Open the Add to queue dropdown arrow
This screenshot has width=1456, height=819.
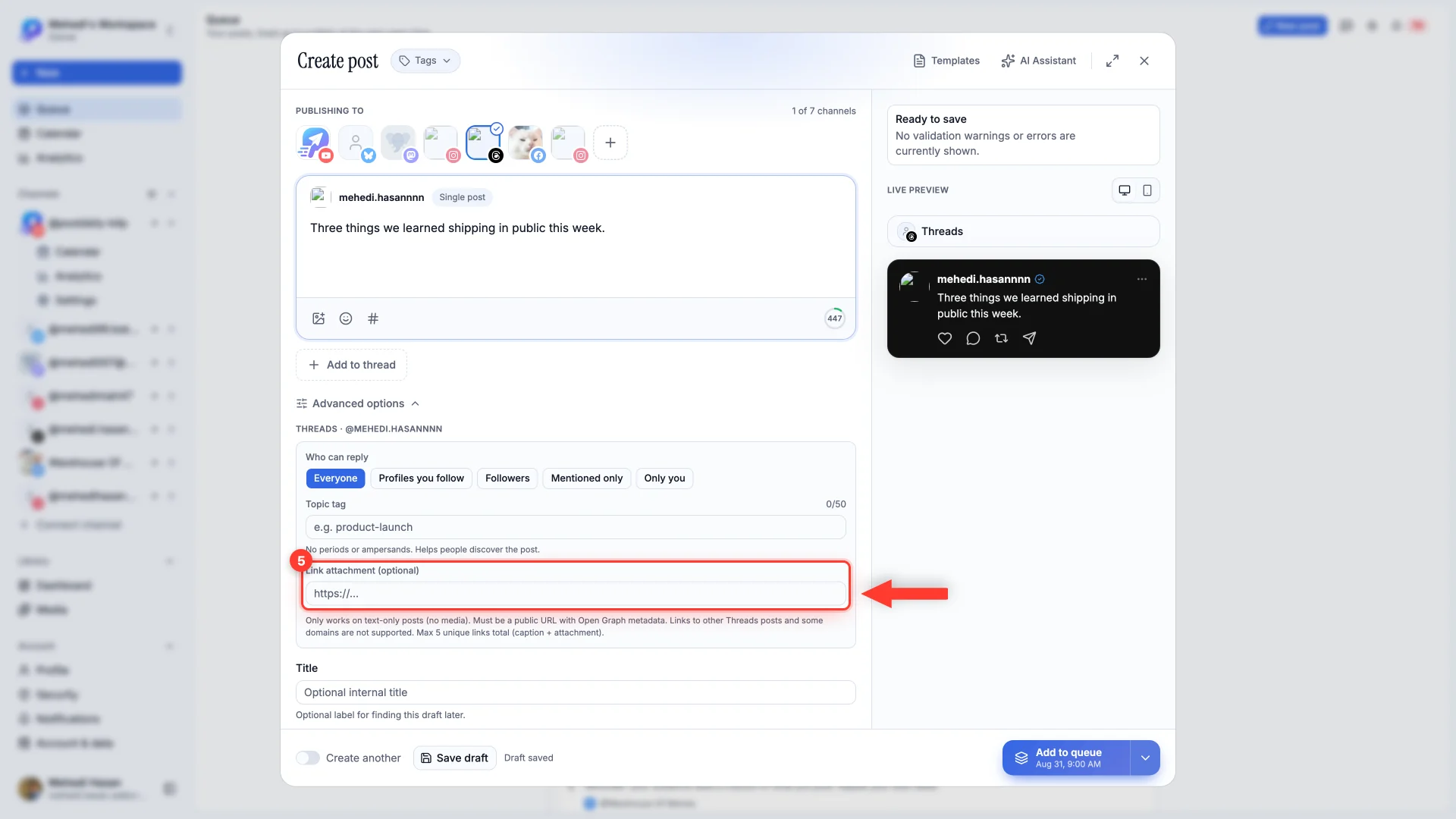(1145, 758)
